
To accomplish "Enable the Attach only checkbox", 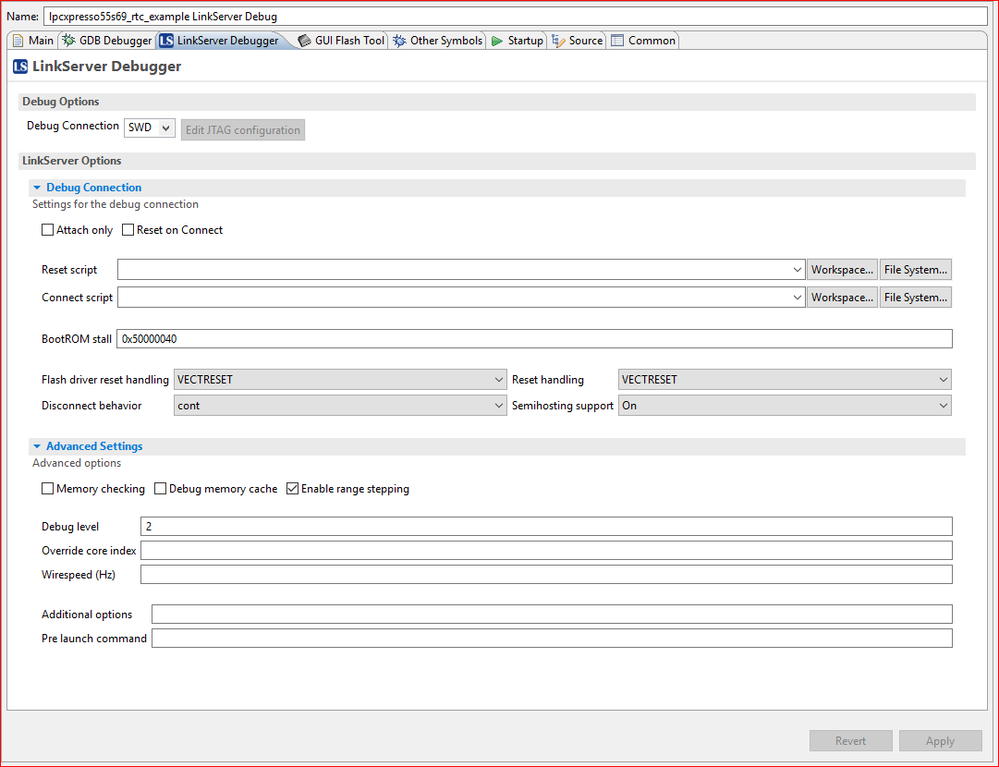I will pos(47,229).
